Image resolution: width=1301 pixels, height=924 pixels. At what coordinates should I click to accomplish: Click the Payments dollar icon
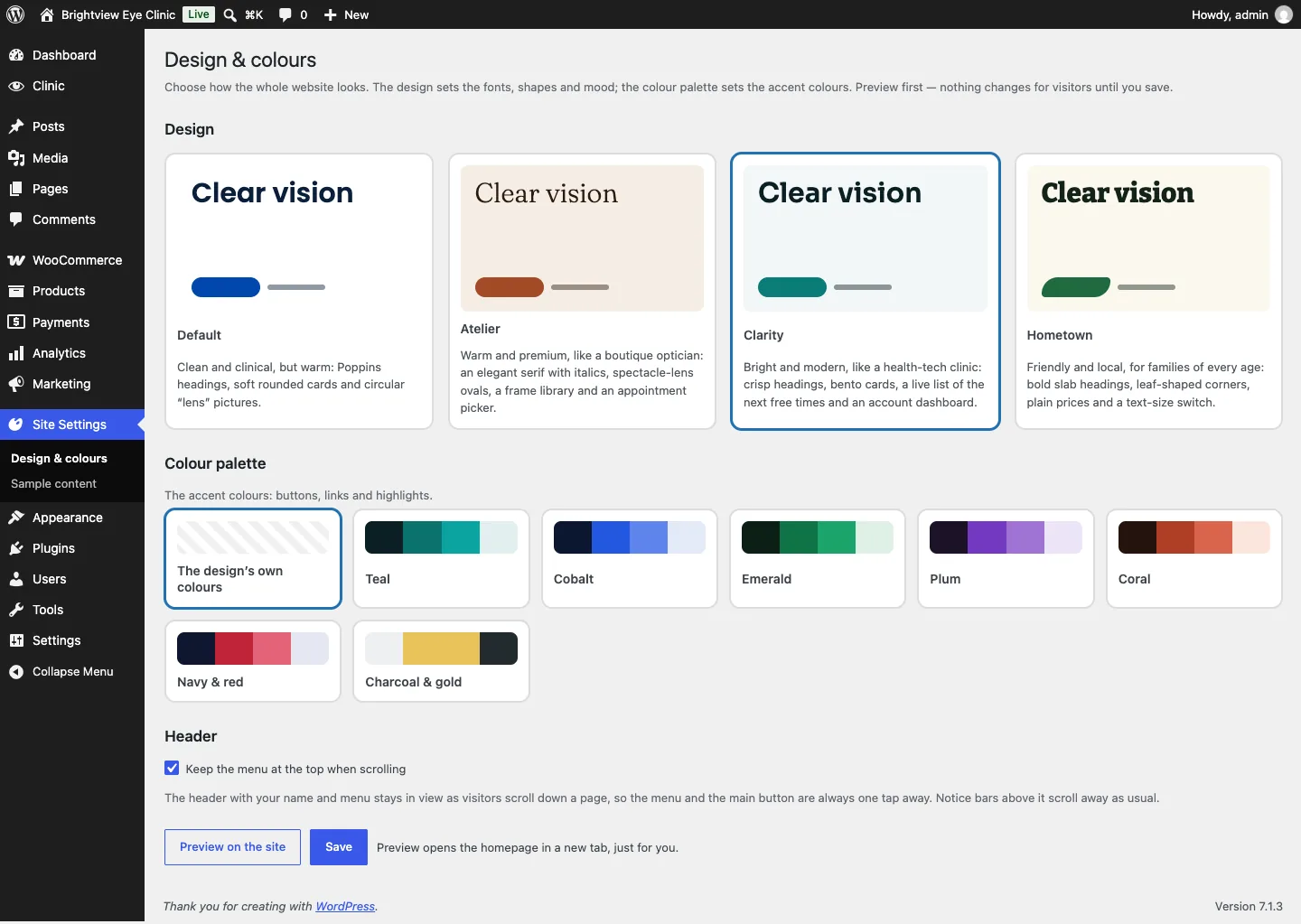tap(16, 322)
